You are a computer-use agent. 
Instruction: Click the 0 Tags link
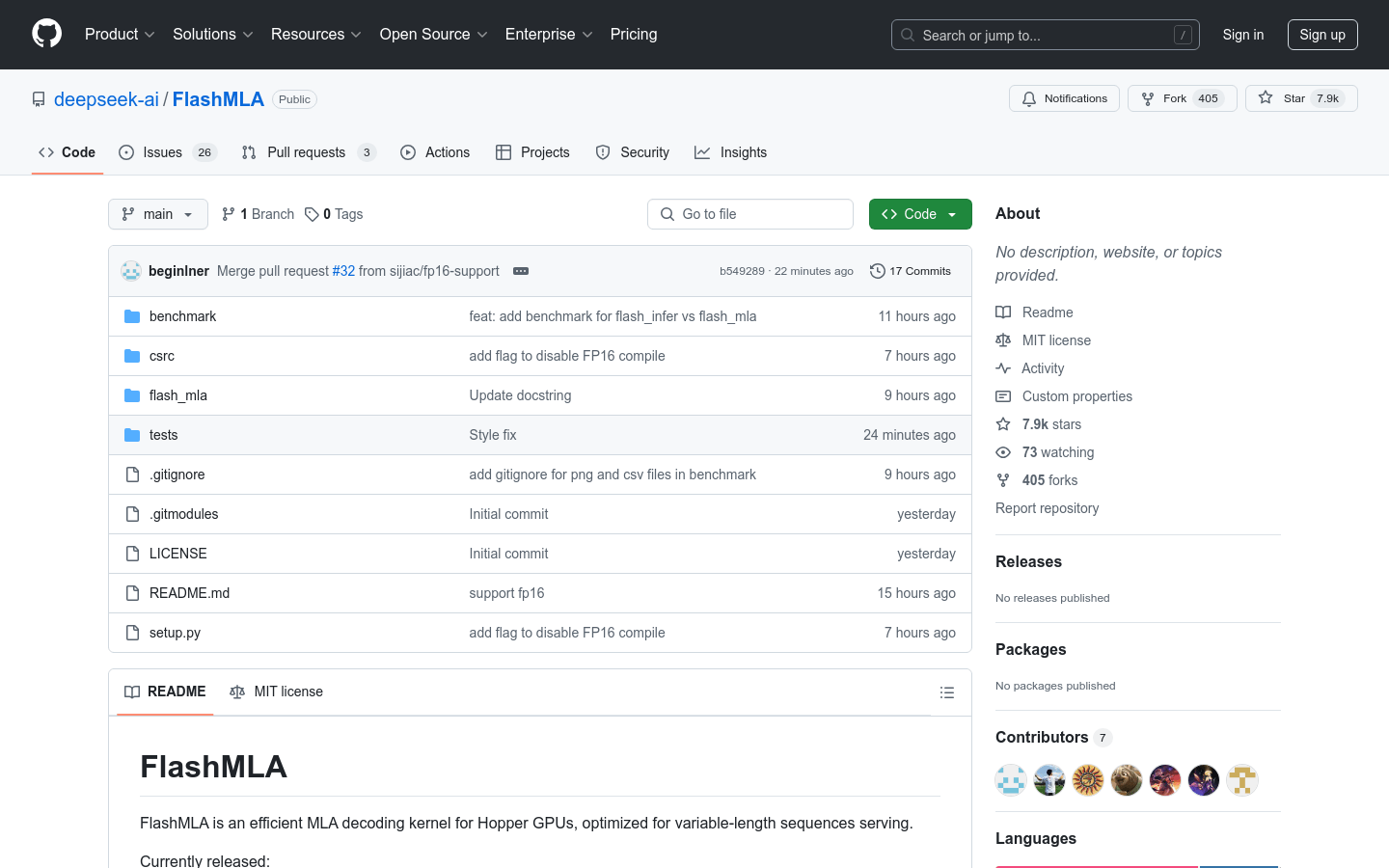[334, 214]
